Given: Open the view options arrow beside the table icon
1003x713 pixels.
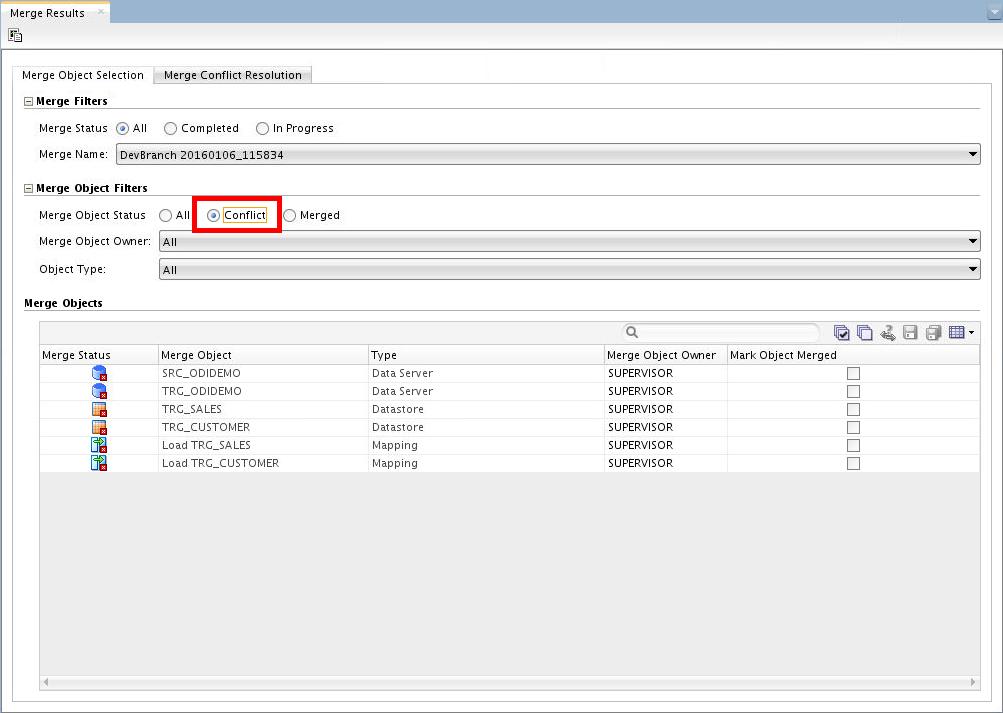Looking at the screenshot, I should (x=972, y=333).
